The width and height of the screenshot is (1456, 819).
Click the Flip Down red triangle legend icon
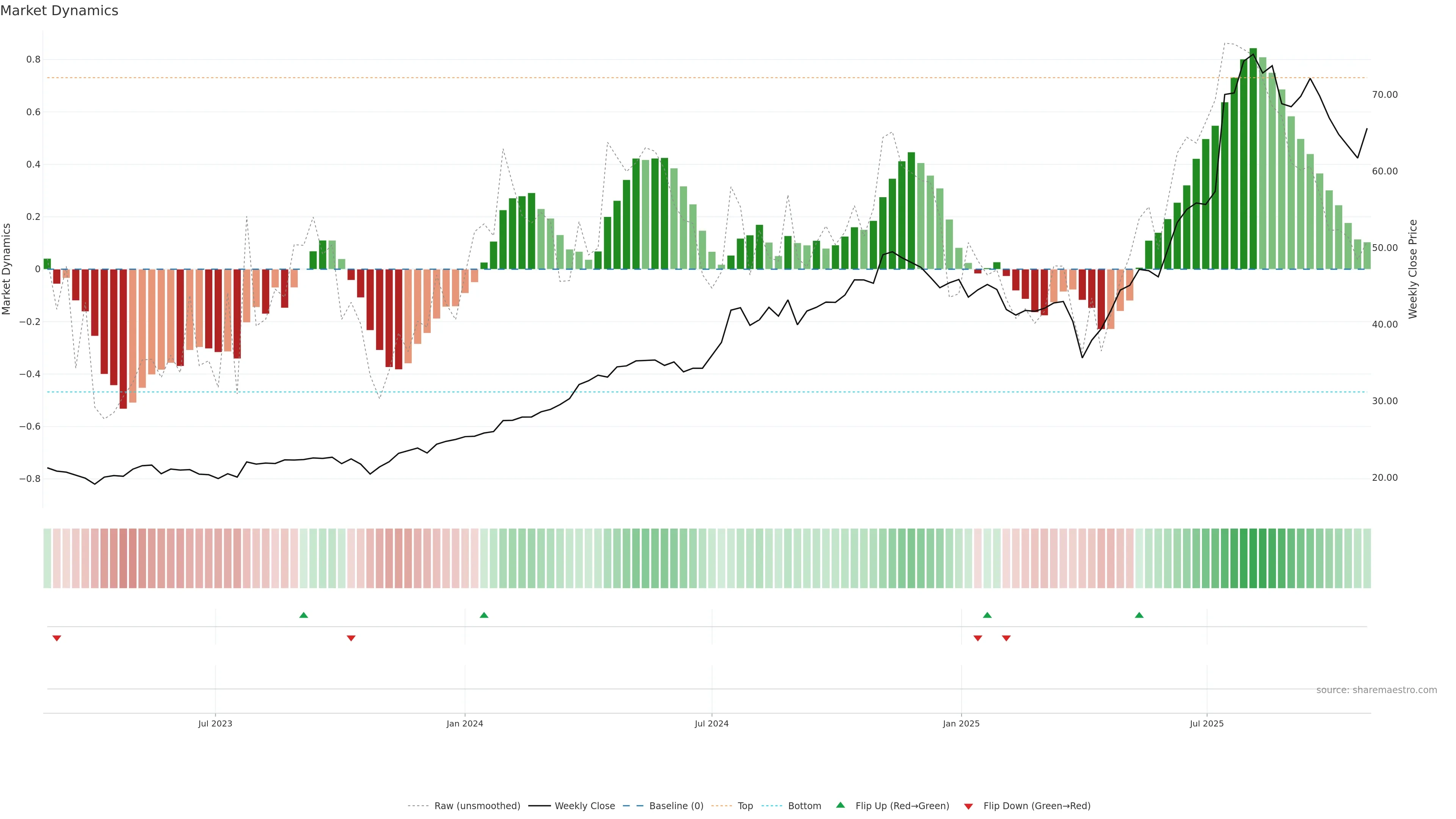(968, 806)
